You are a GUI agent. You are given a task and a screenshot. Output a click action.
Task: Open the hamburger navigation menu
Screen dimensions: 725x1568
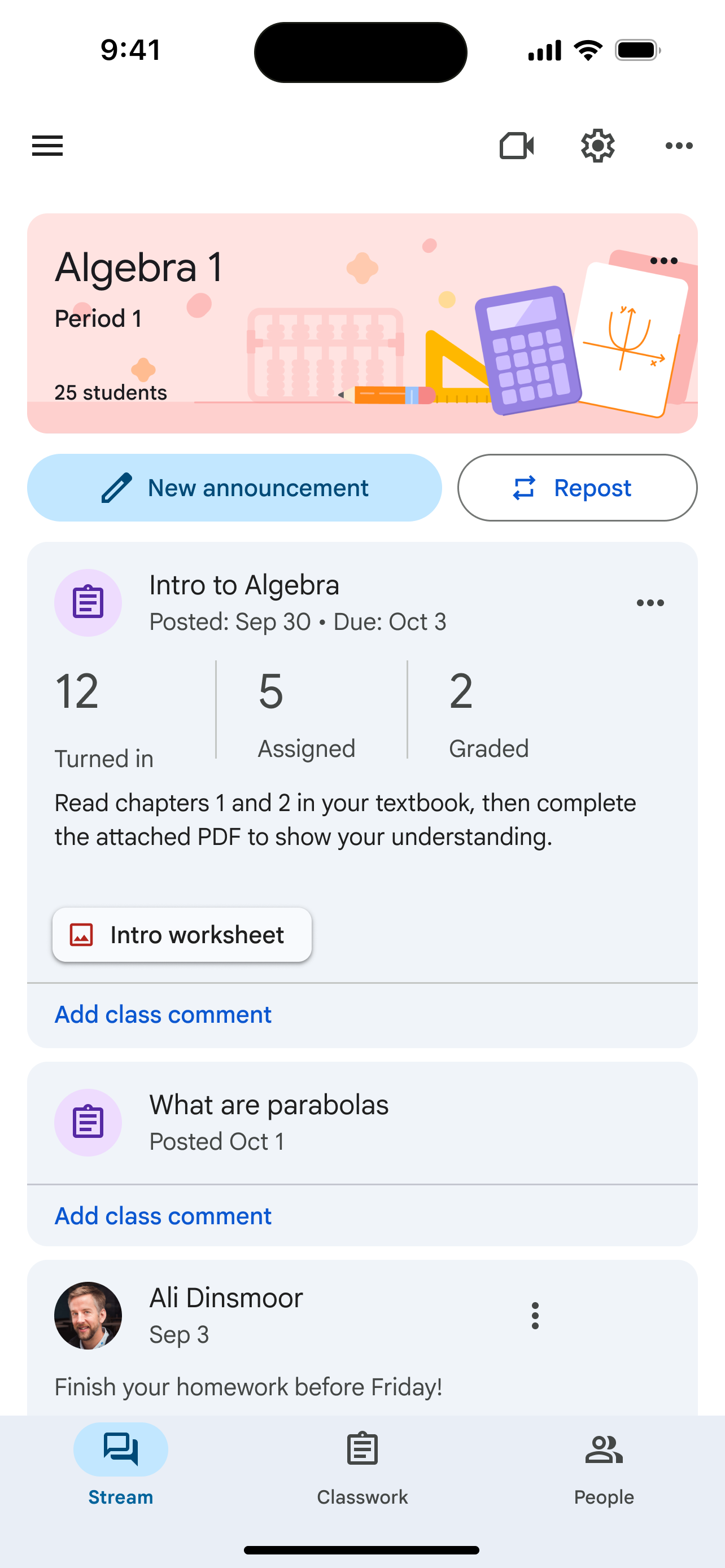[47, 146]
